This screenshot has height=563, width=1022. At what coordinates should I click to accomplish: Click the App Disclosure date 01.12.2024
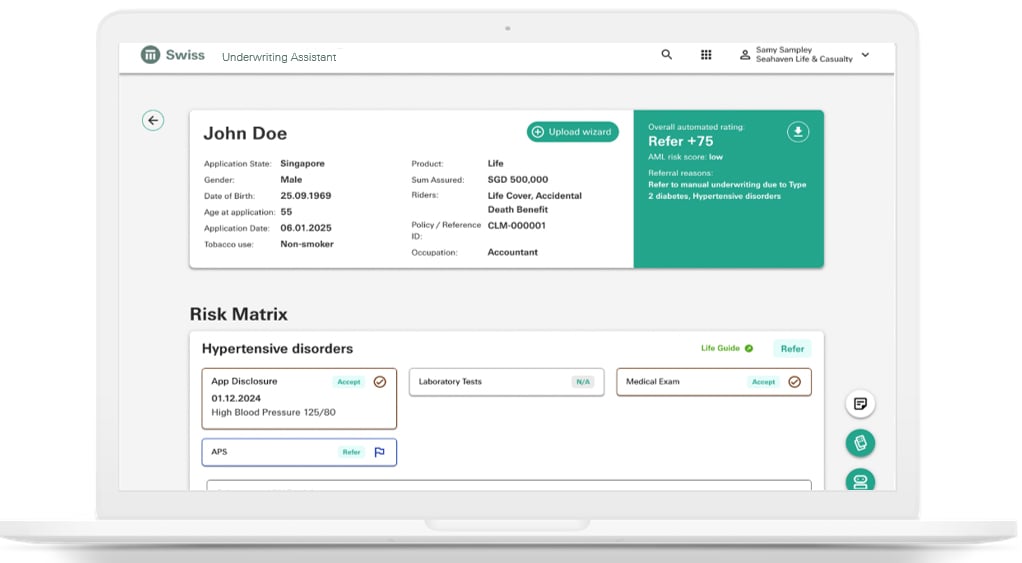pyautogui.click(x=236, y=398)
